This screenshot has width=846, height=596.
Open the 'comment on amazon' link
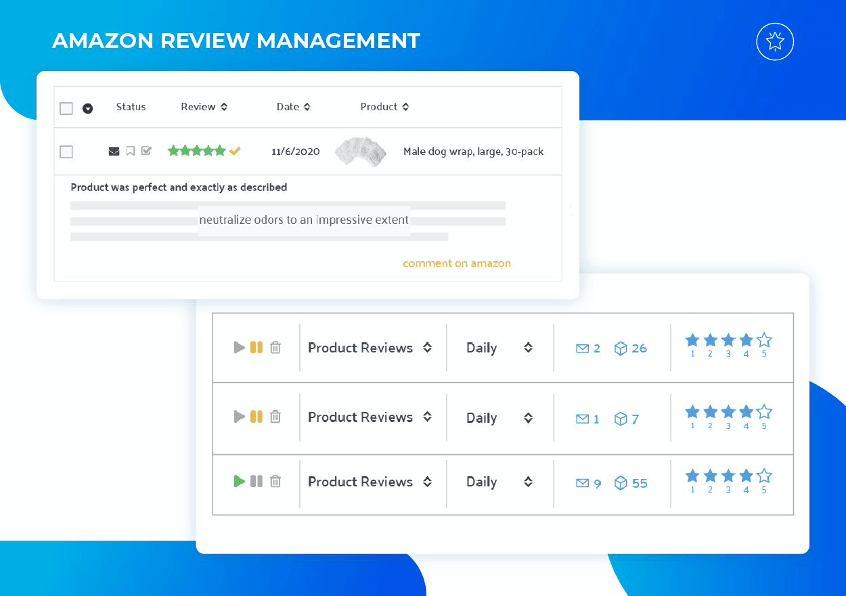point(456,263)
